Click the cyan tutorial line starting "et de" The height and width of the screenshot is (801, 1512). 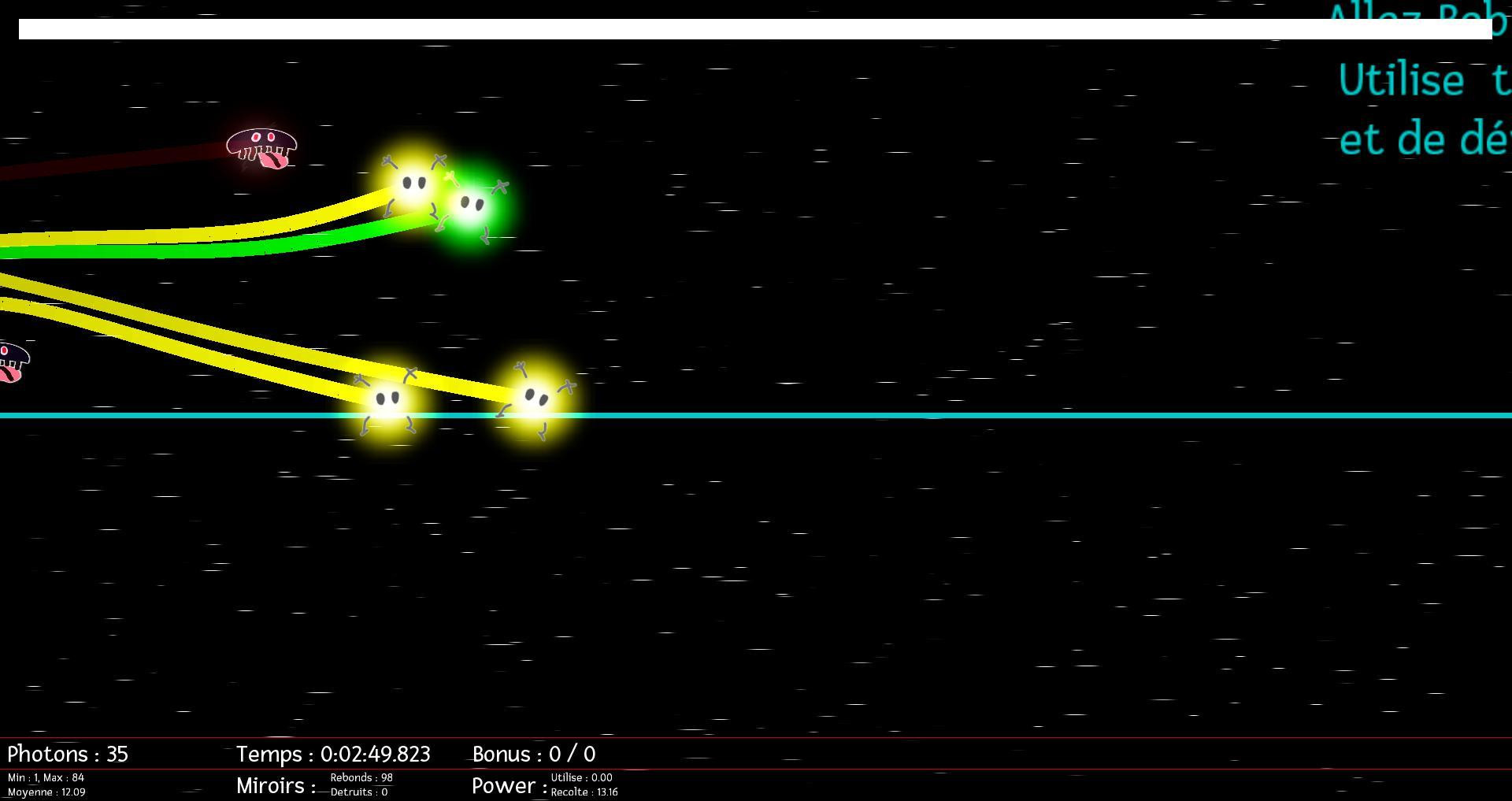click(x=1425, y=139)
